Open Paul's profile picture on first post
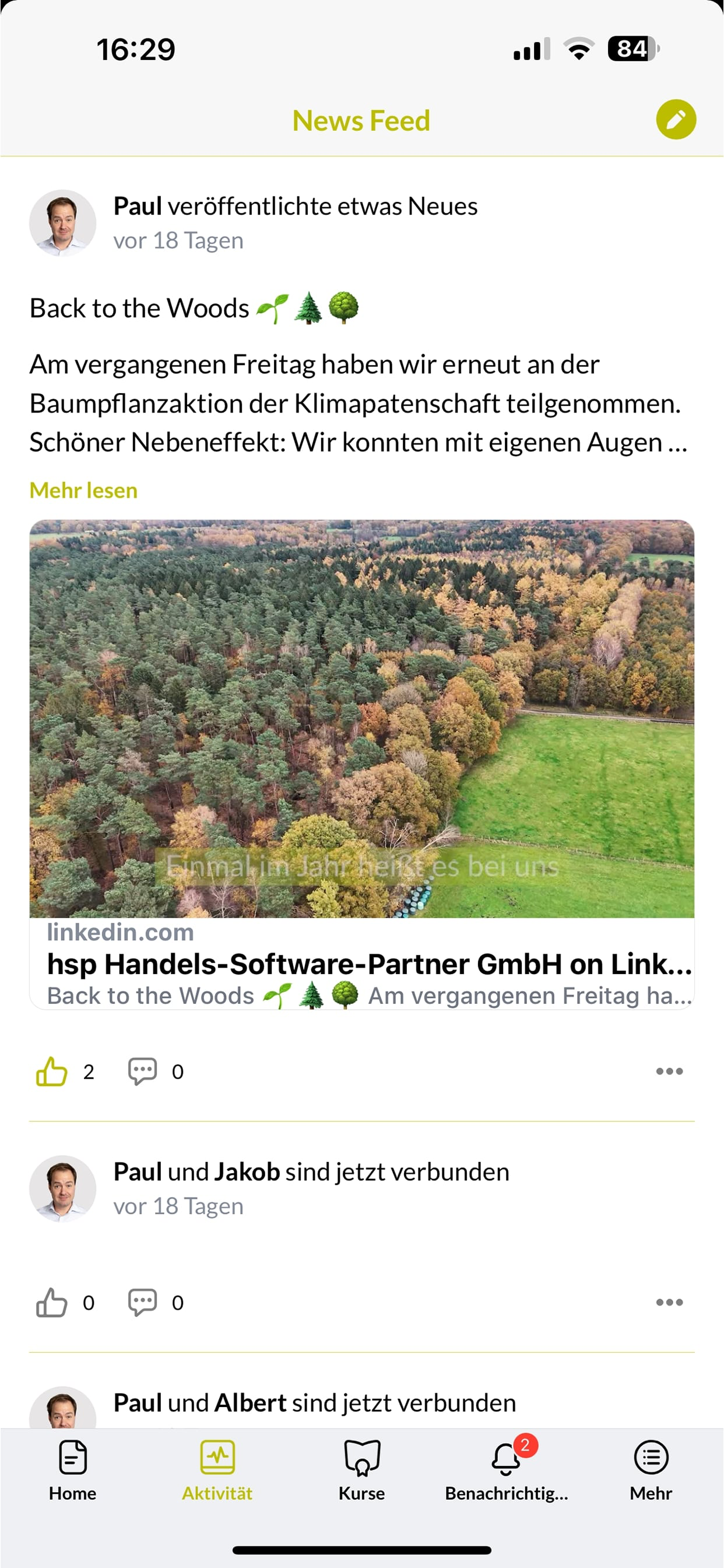The image size is (724, 1568). tap(63, 223)
